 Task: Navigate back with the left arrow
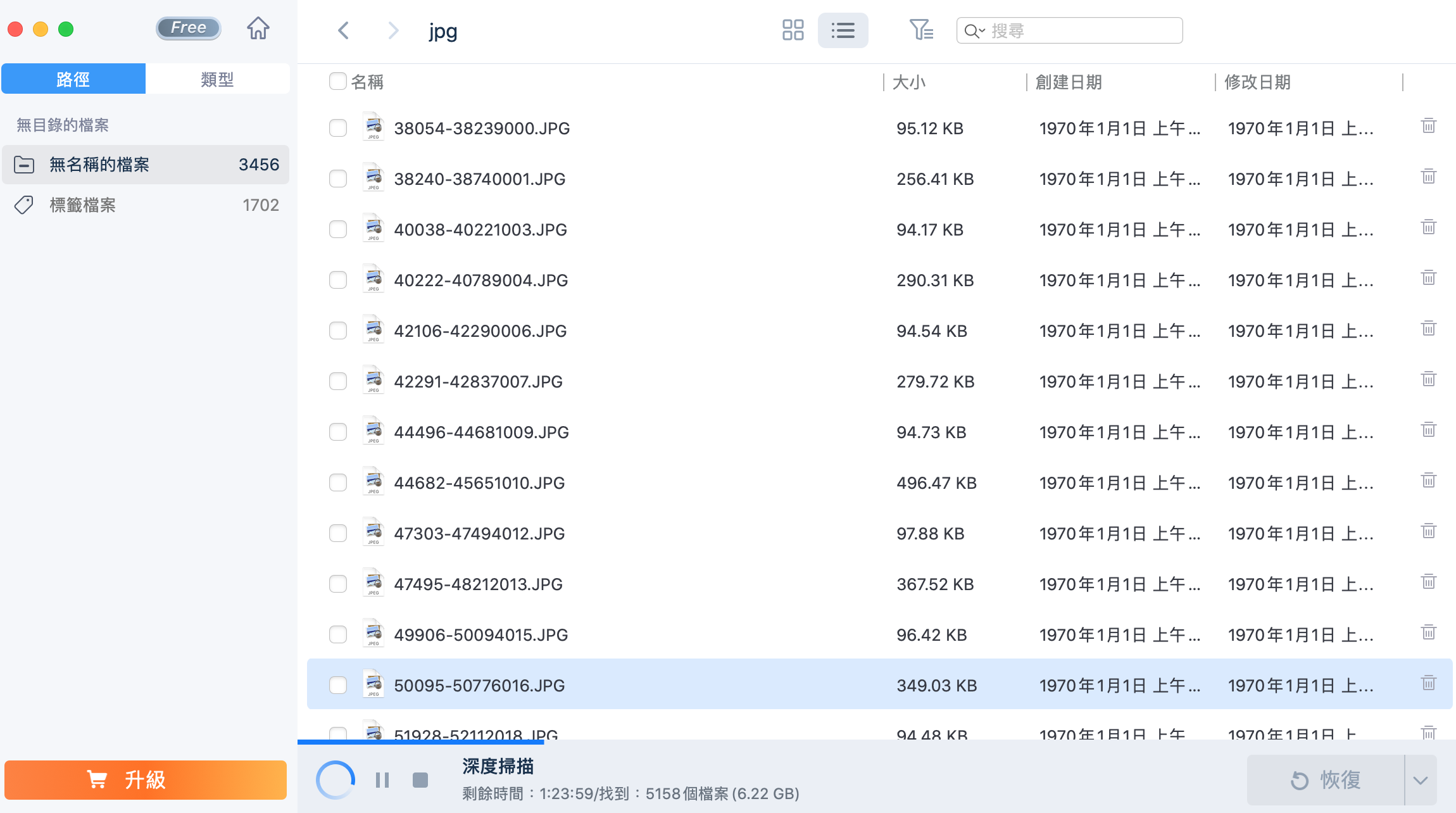344,30
